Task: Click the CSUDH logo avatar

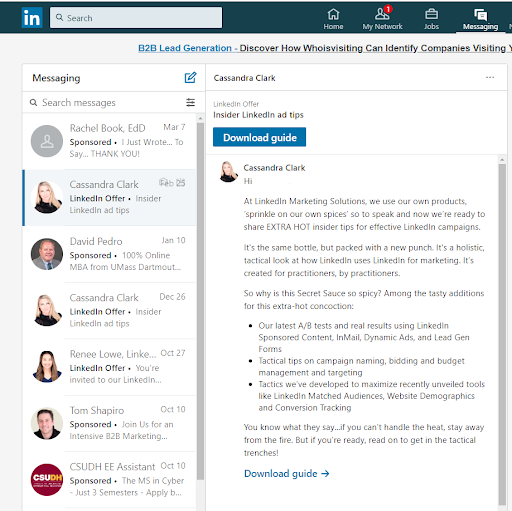Action: [x=47, y=480]
